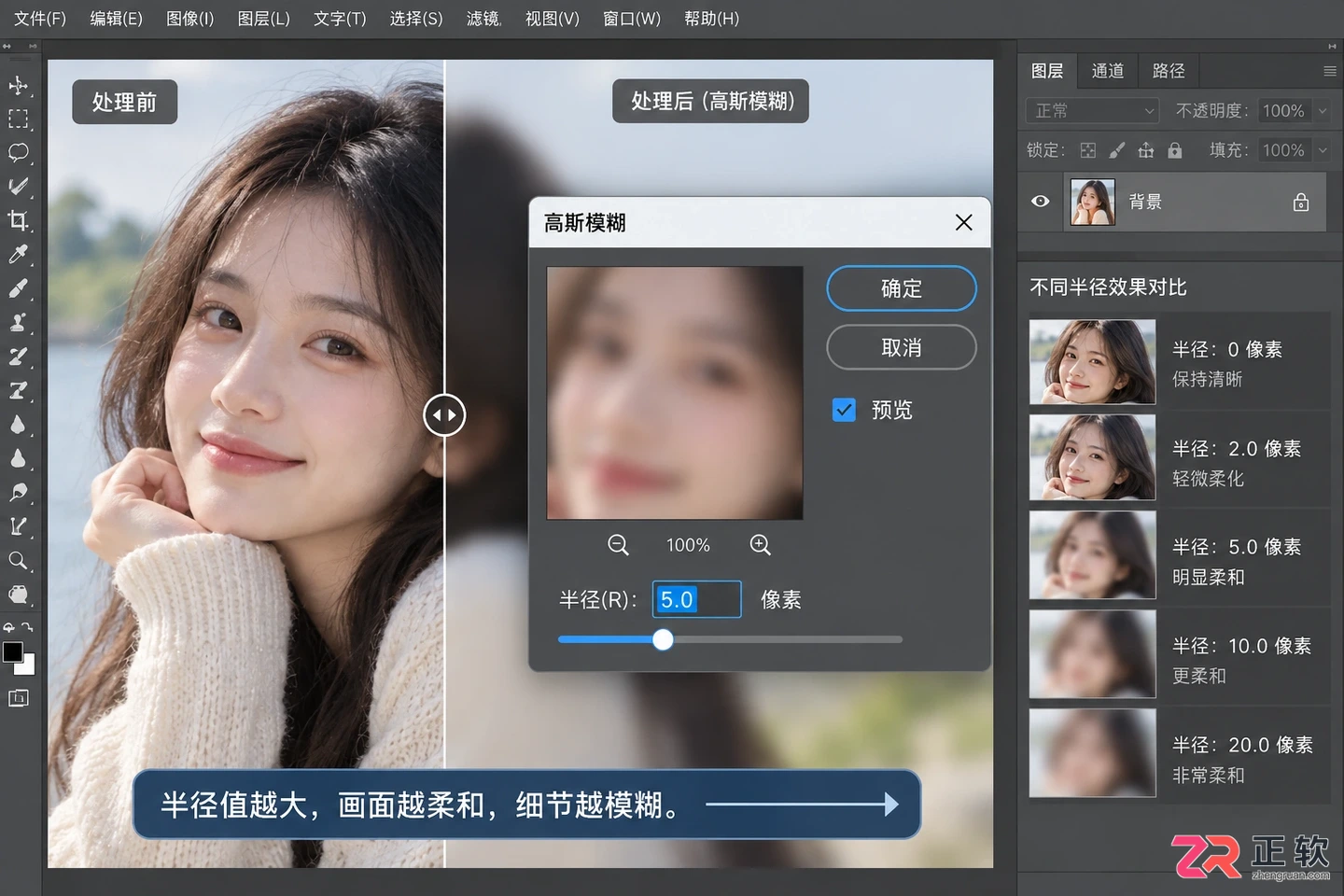Open the 正常 blend mode dropdown

click(x=1092, y=111)
